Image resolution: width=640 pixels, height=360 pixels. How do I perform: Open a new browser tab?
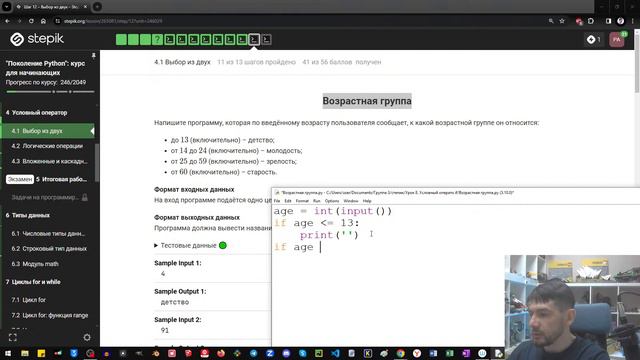point(97,7)
